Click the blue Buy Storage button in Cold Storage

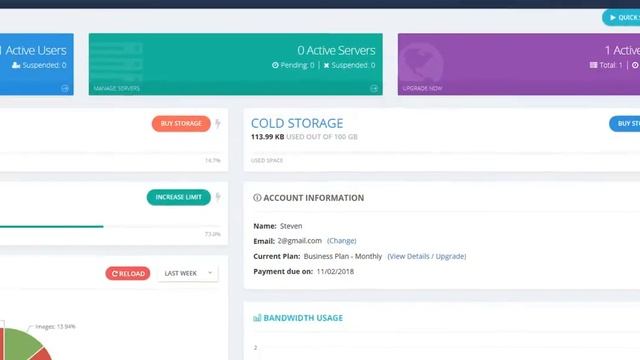pyautogui.click(x=625, y=123)
